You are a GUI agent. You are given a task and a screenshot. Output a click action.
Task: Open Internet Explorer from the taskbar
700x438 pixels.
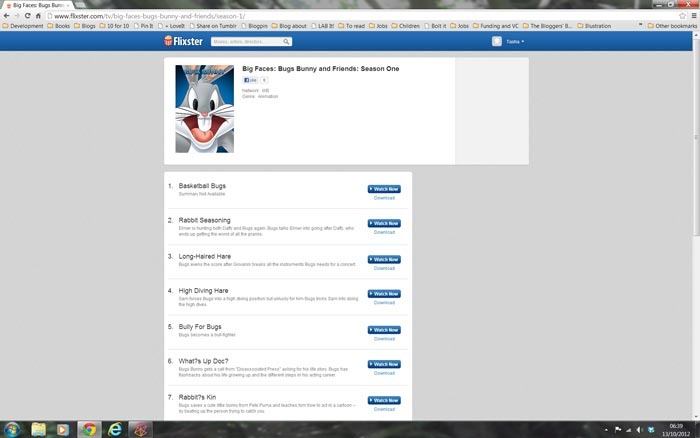click(115, 430)
